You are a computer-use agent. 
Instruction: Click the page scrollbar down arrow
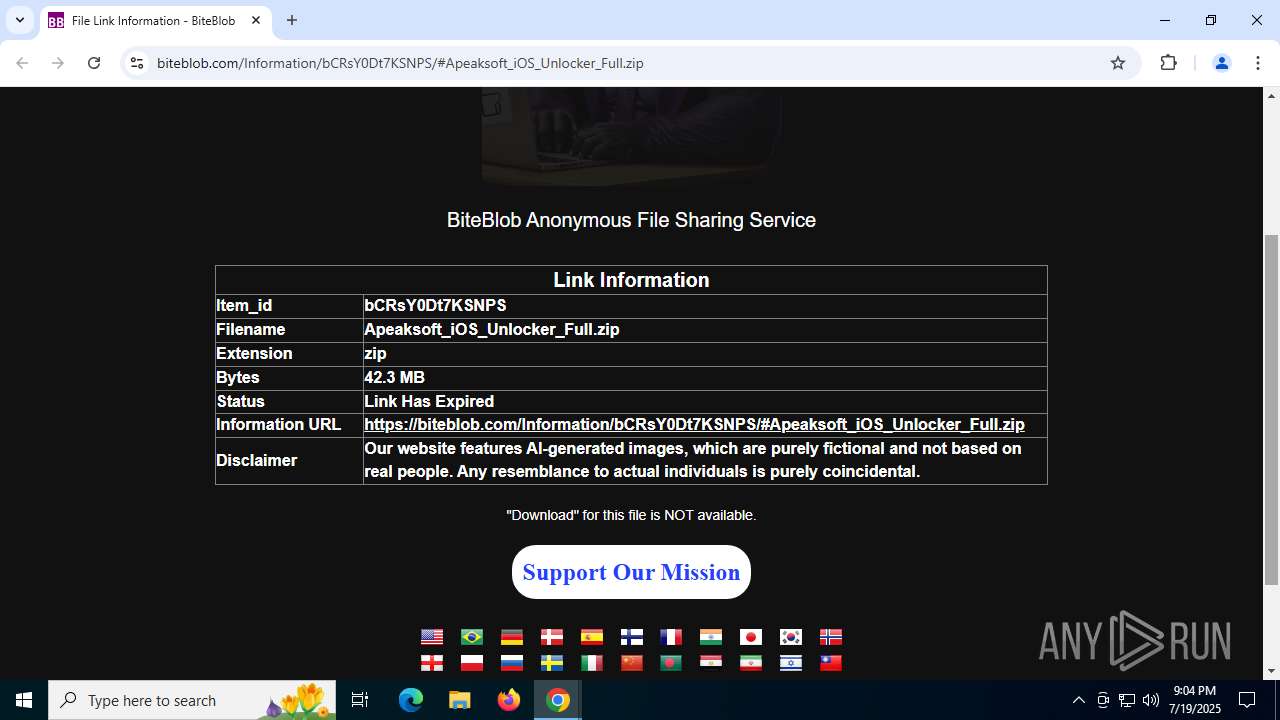click(x=1272, y=671)
